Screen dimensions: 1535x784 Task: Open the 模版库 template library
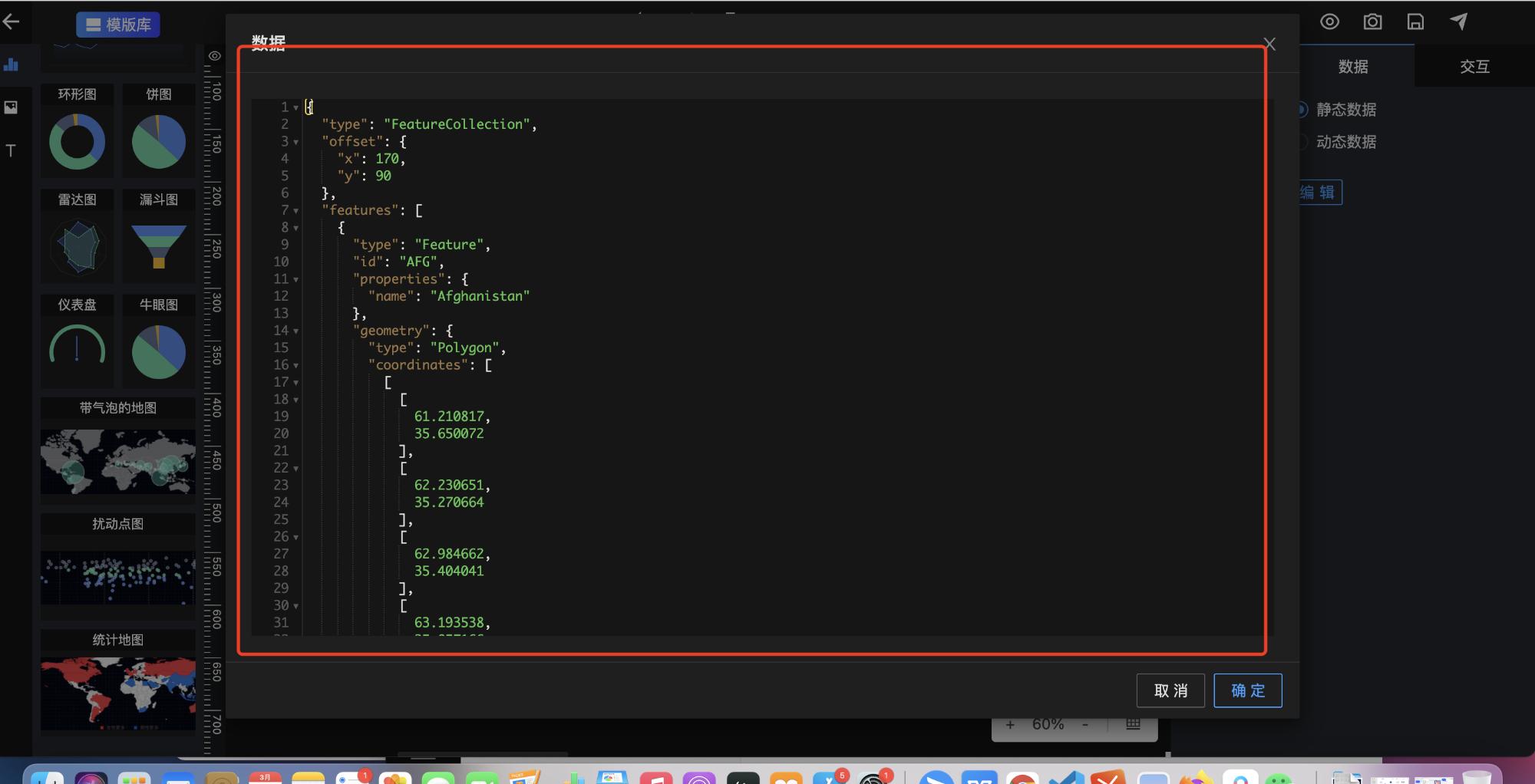118,25
